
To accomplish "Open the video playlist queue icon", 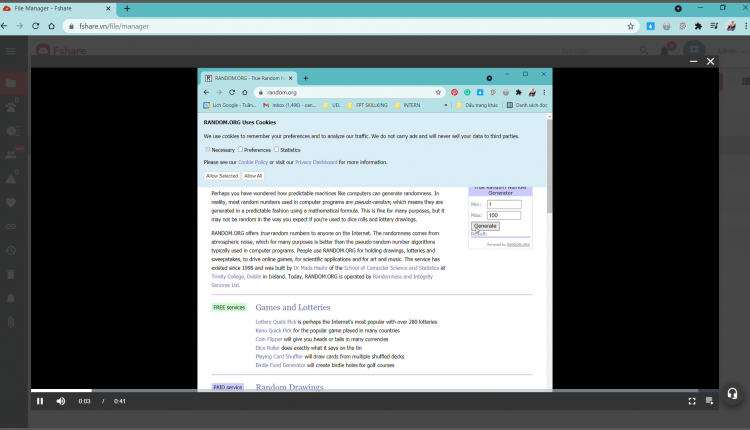I will (709, 401).
